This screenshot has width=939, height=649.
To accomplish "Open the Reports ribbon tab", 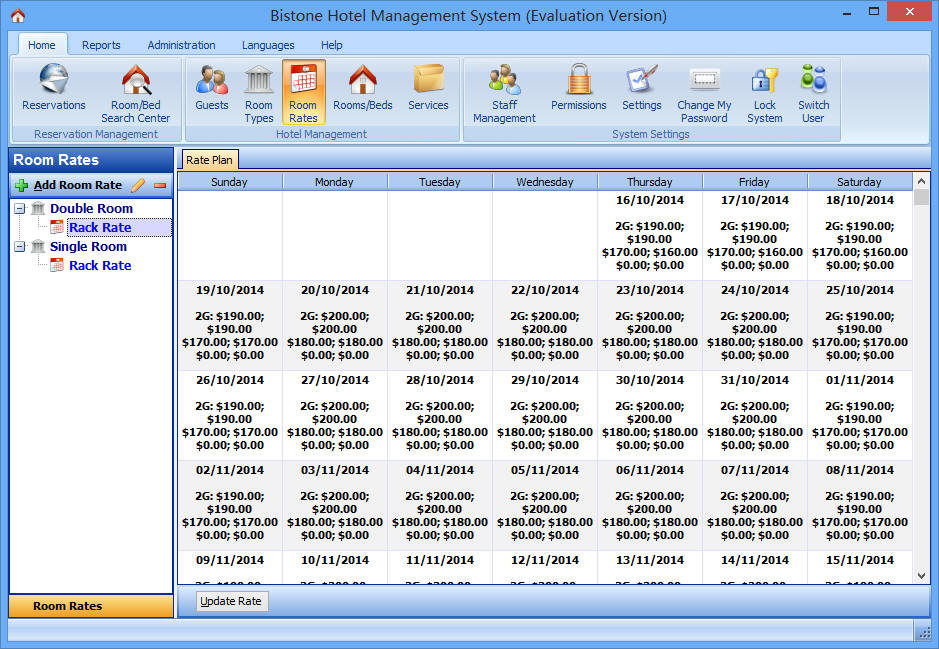I will pos(101,45).
